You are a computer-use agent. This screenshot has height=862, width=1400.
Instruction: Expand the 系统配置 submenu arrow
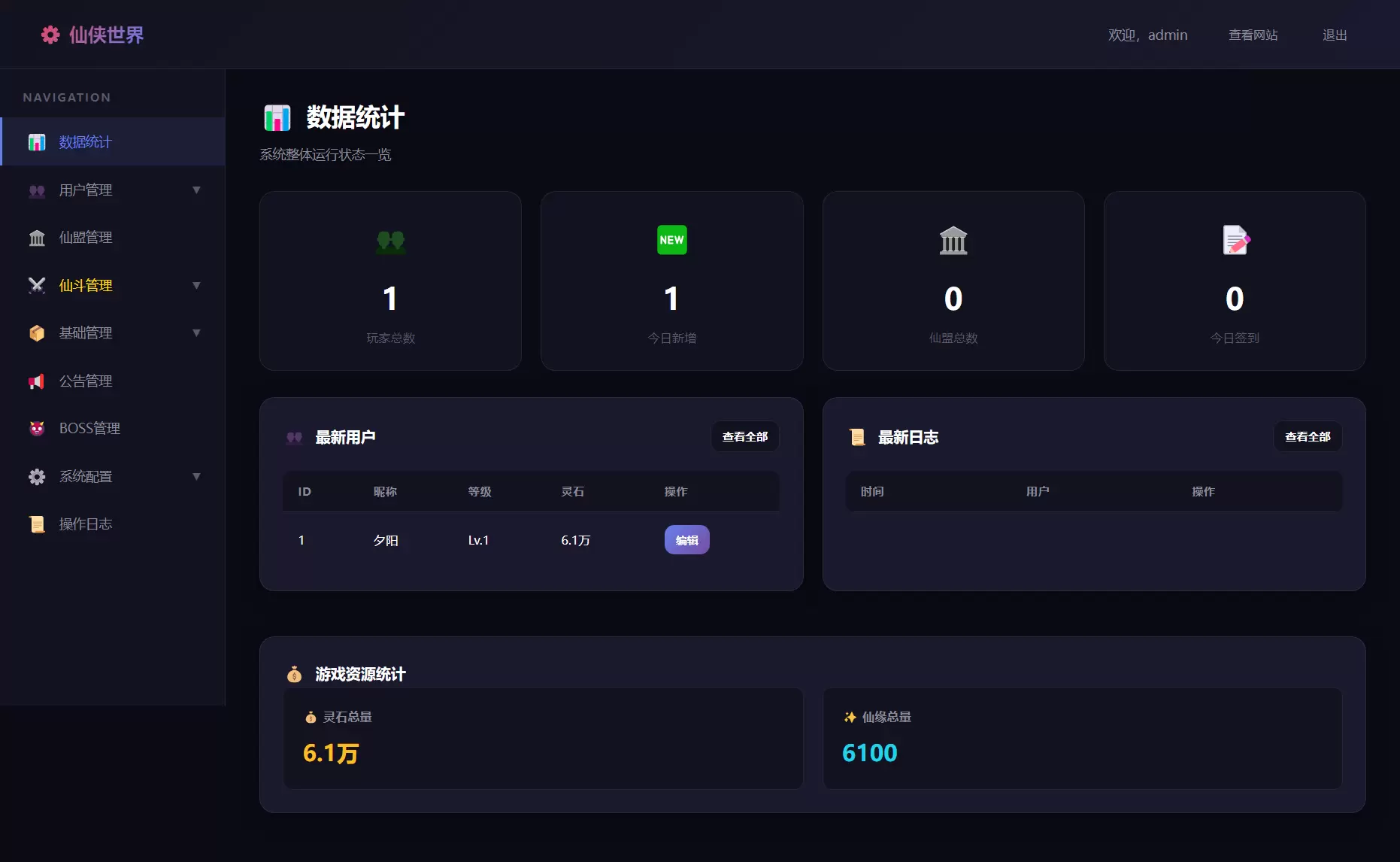pos(196,477)
